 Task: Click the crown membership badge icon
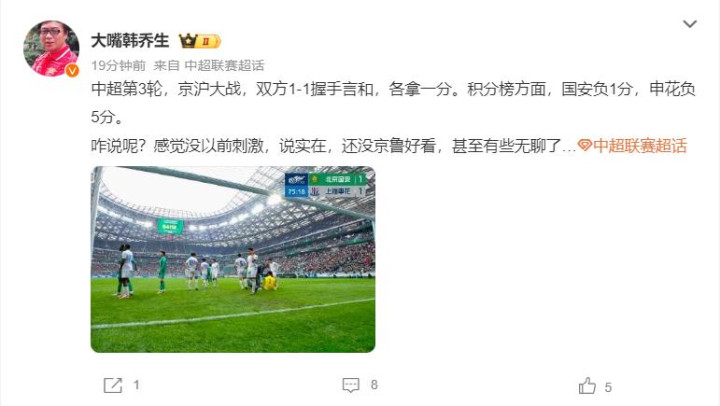(x=188, y=41)
